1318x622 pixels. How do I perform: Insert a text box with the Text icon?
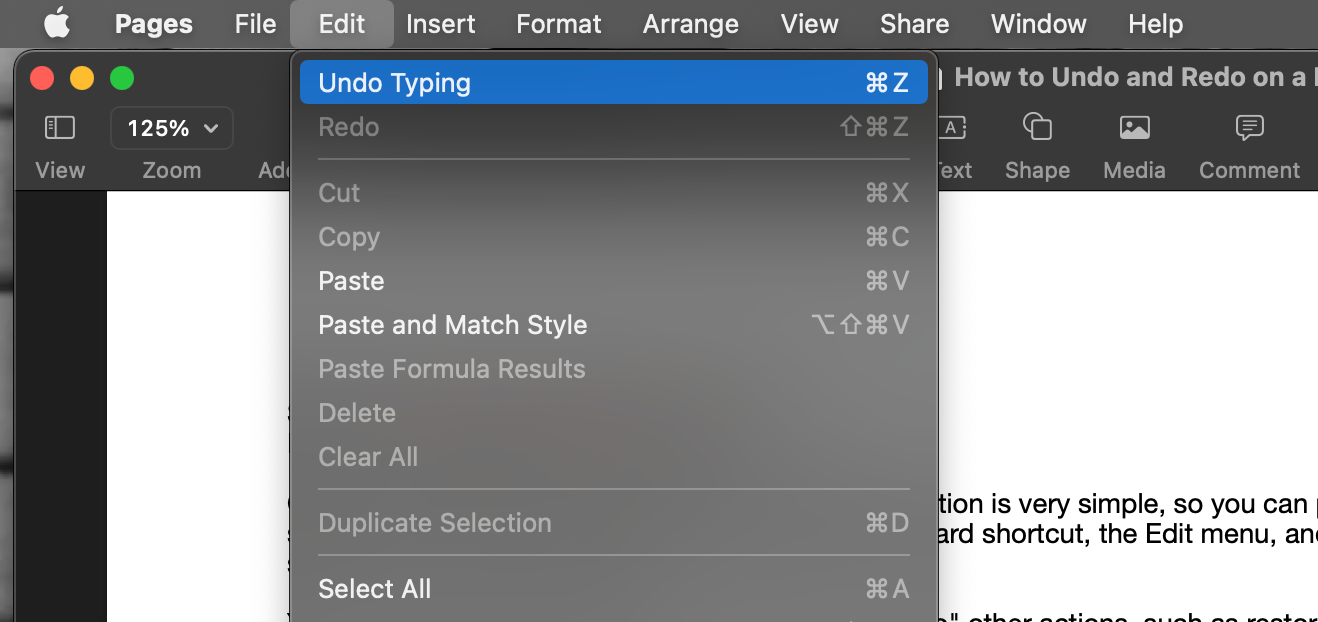tap(950, 127)
